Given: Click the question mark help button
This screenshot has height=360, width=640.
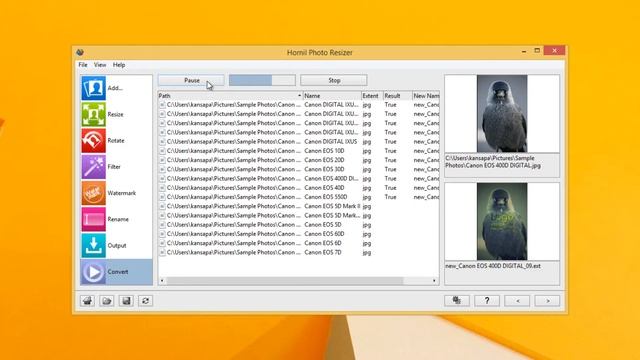Looking at the screenshot, I should (487, 301).
